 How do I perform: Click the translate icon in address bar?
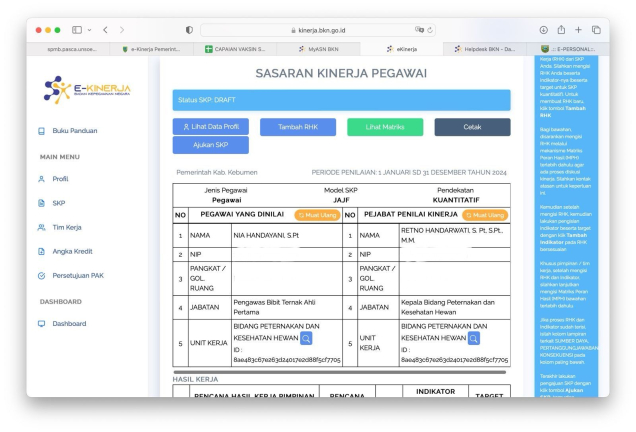tap(419, 30)
